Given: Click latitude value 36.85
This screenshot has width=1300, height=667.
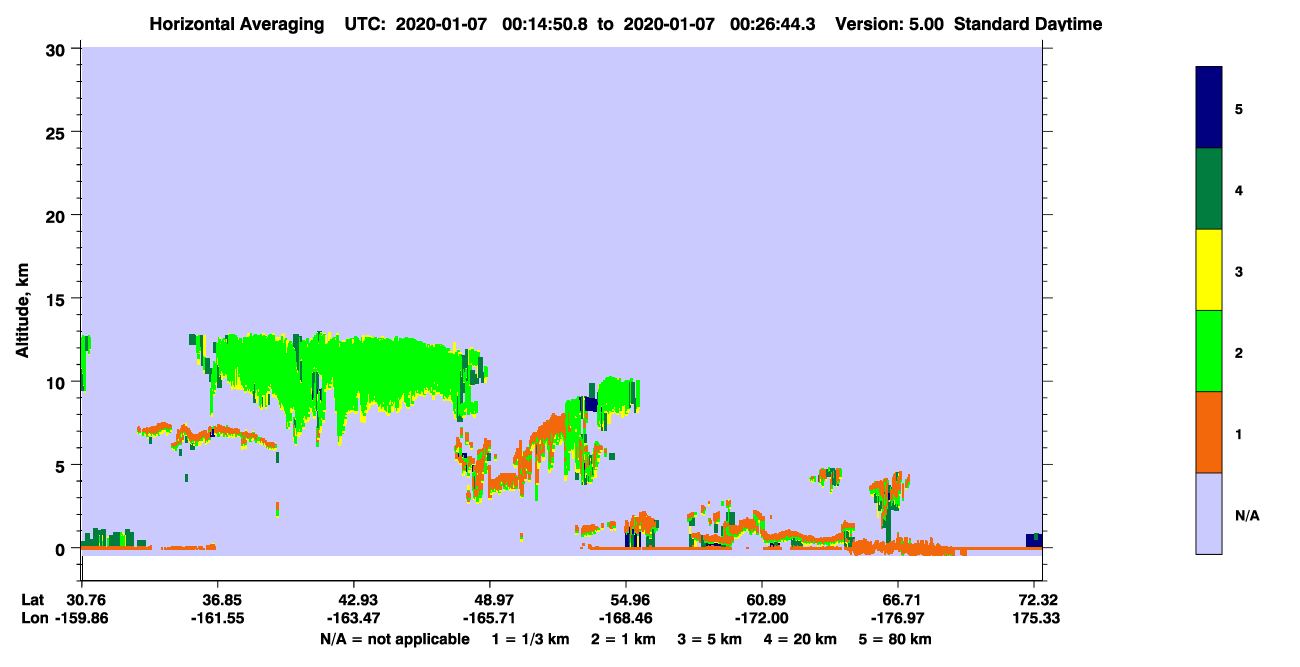Looking at the screenshot, I should (x=218, y=600).
